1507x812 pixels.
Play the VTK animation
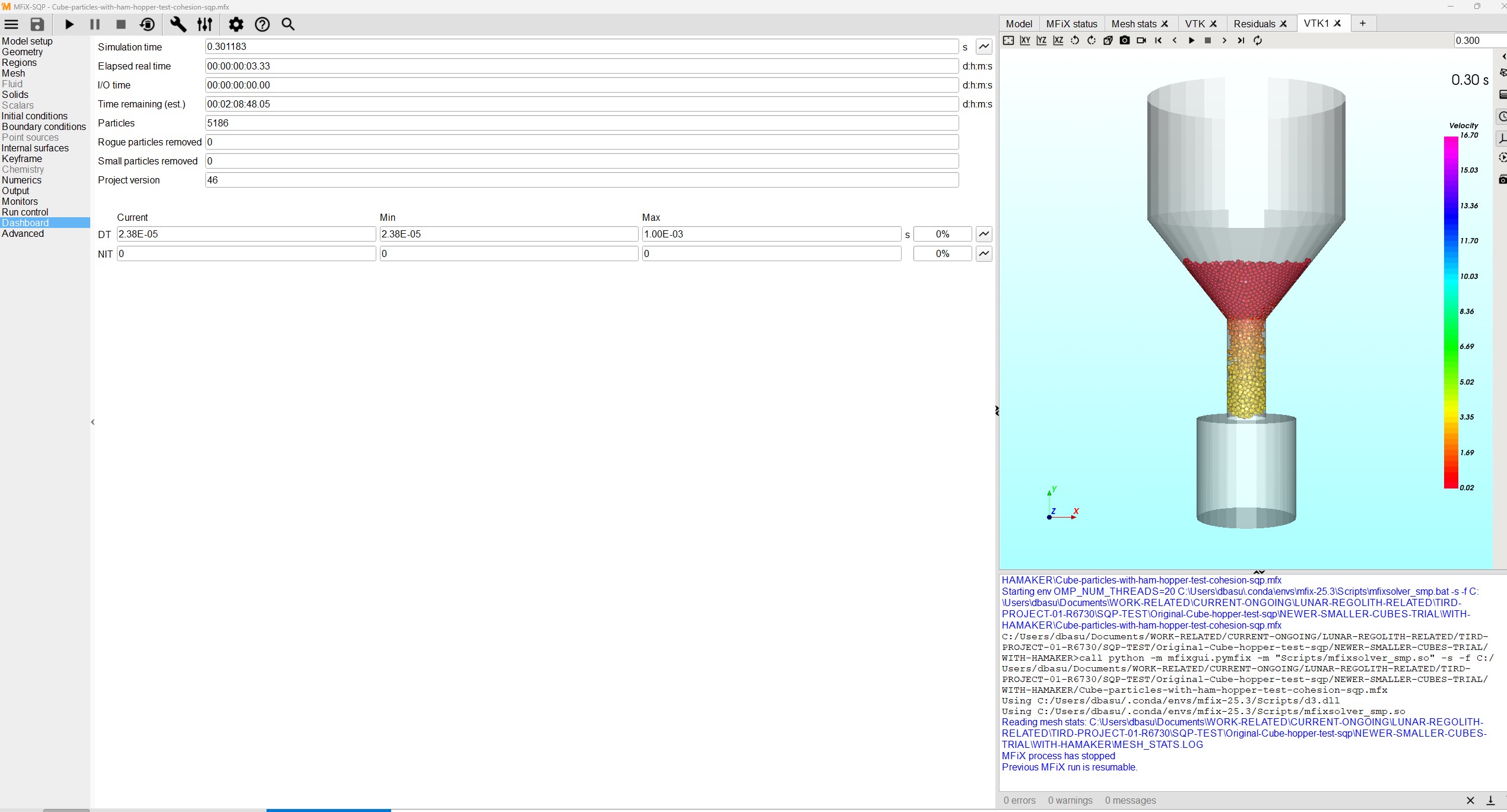(1191, 40)
